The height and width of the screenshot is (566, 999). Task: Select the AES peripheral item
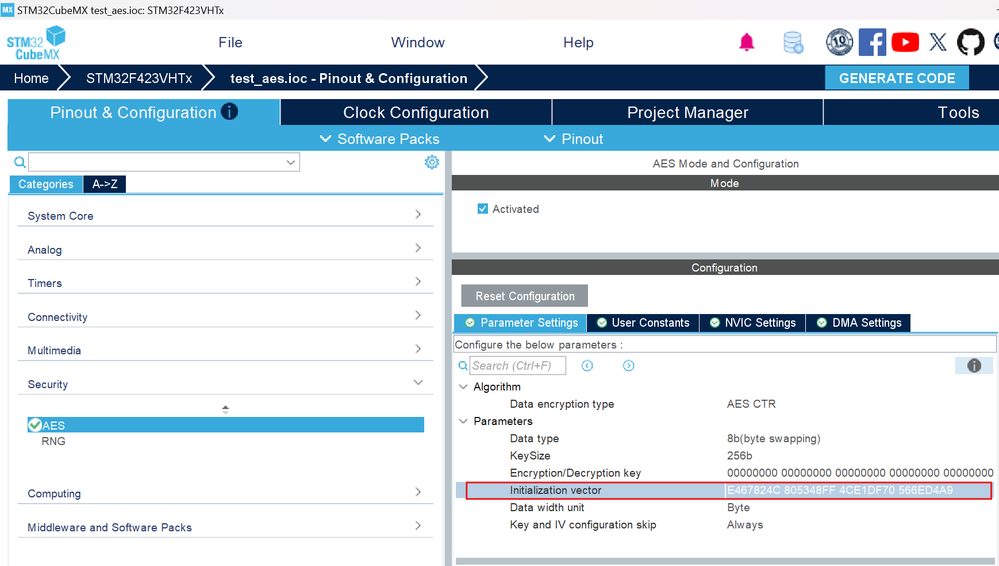coord(226,425)
